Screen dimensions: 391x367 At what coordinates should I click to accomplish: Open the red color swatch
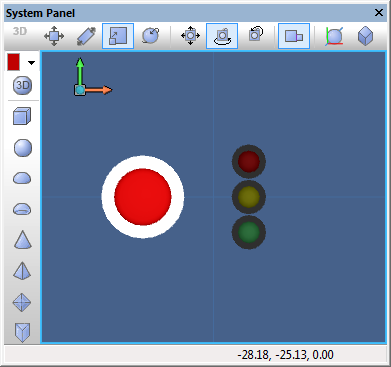(x=14, y=62)
